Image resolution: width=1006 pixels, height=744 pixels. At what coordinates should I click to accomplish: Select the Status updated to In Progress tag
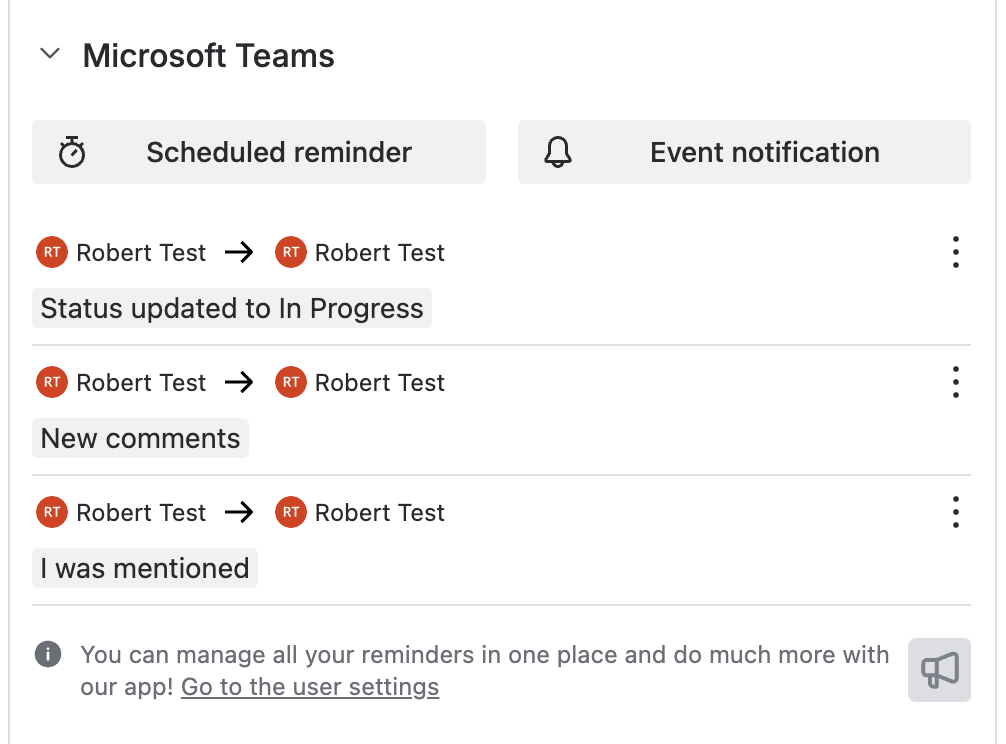tap(232, 309)
